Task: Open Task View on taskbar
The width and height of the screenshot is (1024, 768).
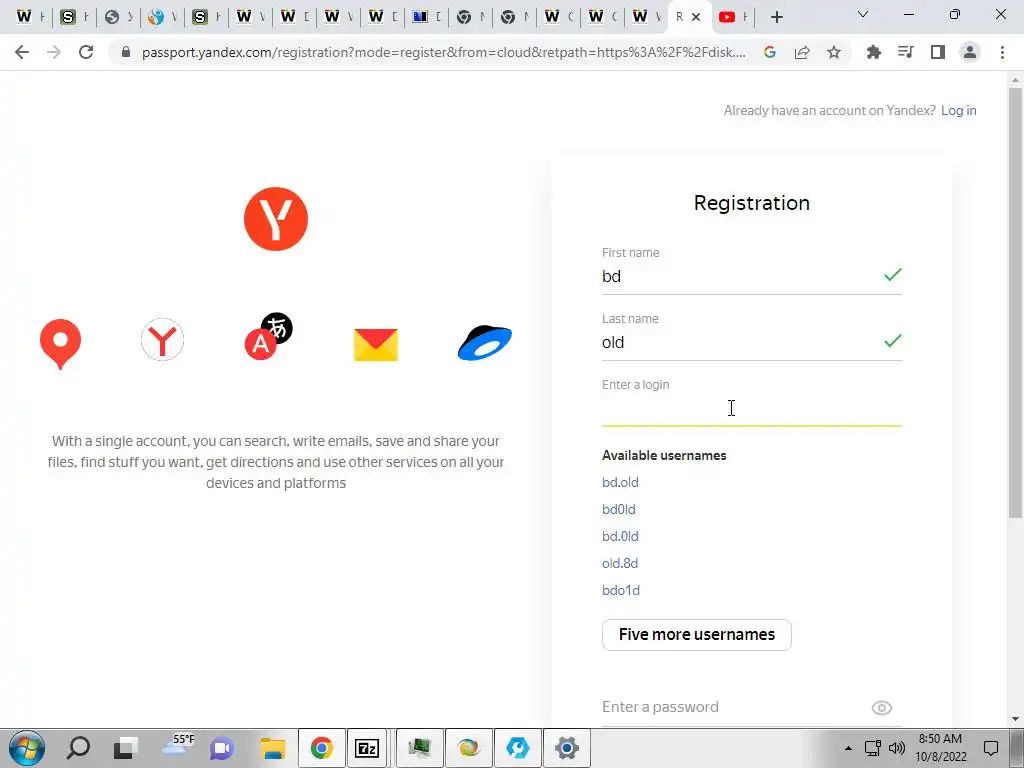Action: [x=125, y=748]
